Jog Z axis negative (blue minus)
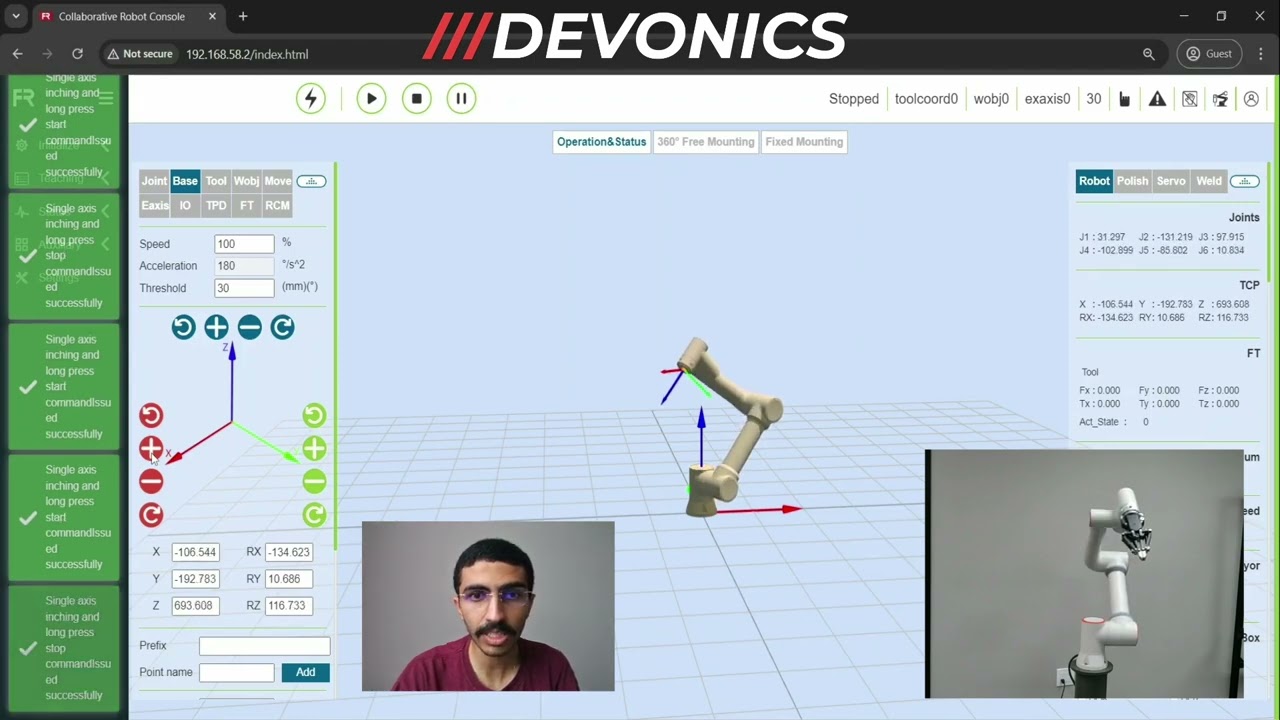 (x=249, y=327)
